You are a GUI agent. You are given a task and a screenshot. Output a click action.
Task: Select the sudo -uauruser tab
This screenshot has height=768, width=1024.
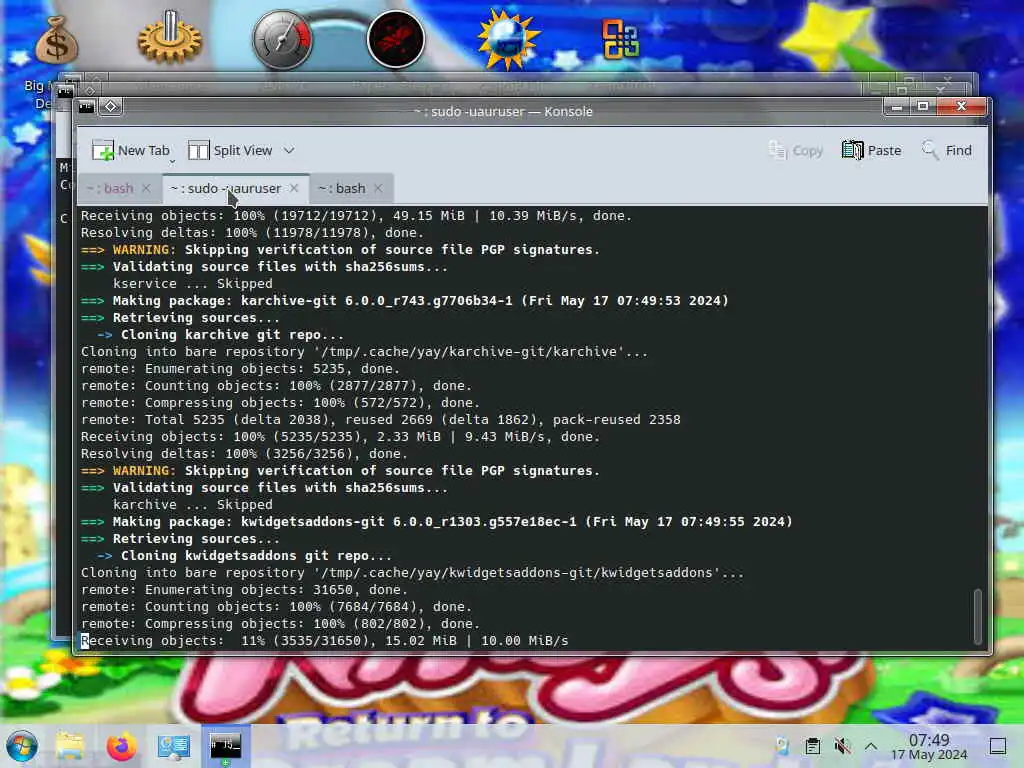tap(225, 188)
